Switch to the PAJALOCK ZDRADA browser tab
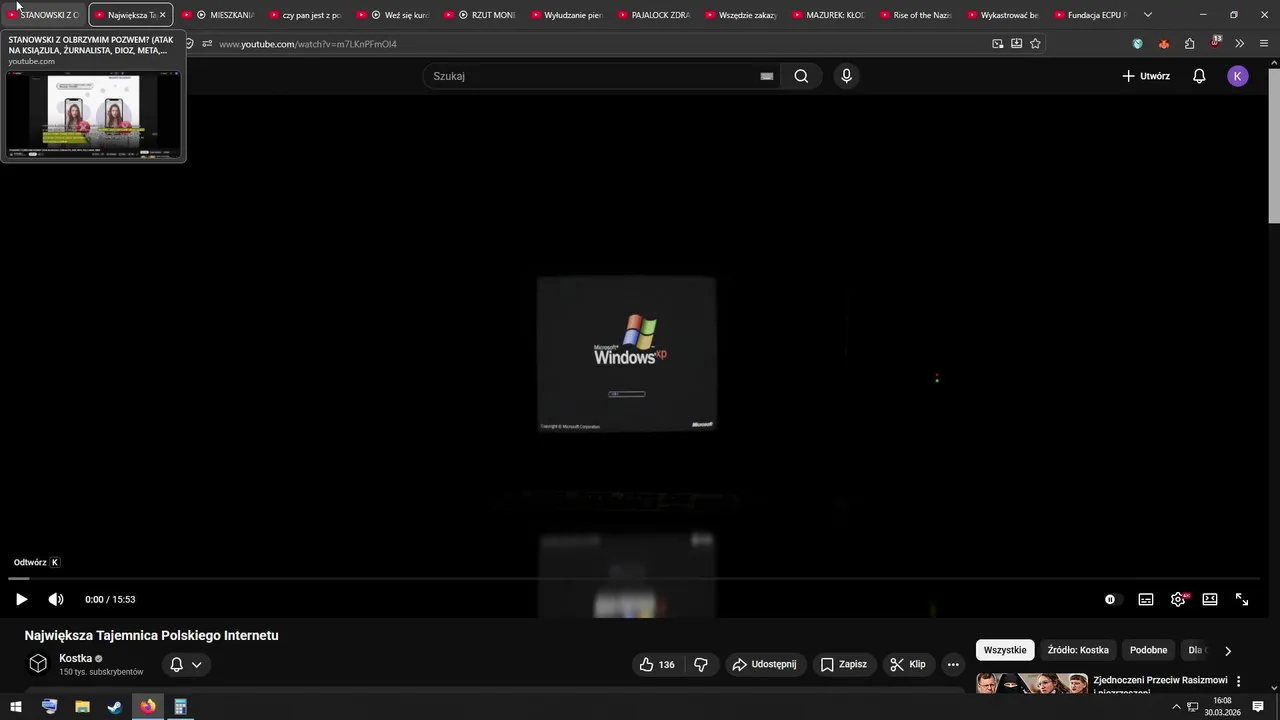This screenshot has width=1280, height=720. coord(654,15)
